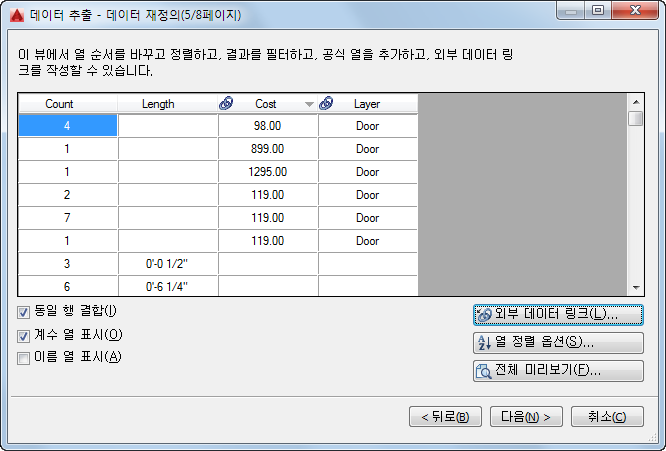666x451 pixels.
Task: Click the AutoCAD logo in title bar
Action: [x=17, y=15]
